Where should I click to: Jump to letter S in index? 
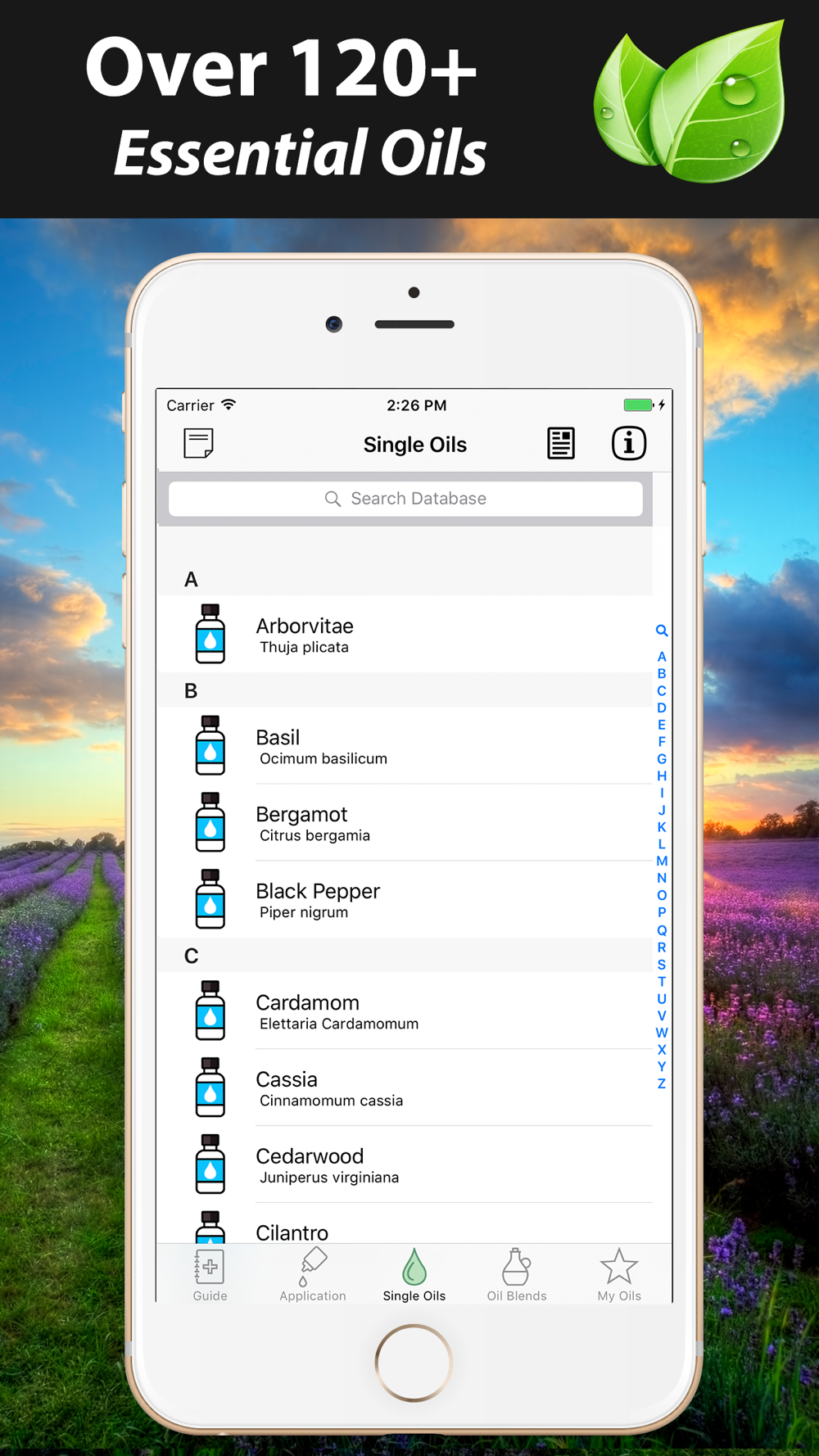click(x=662, y=964)
